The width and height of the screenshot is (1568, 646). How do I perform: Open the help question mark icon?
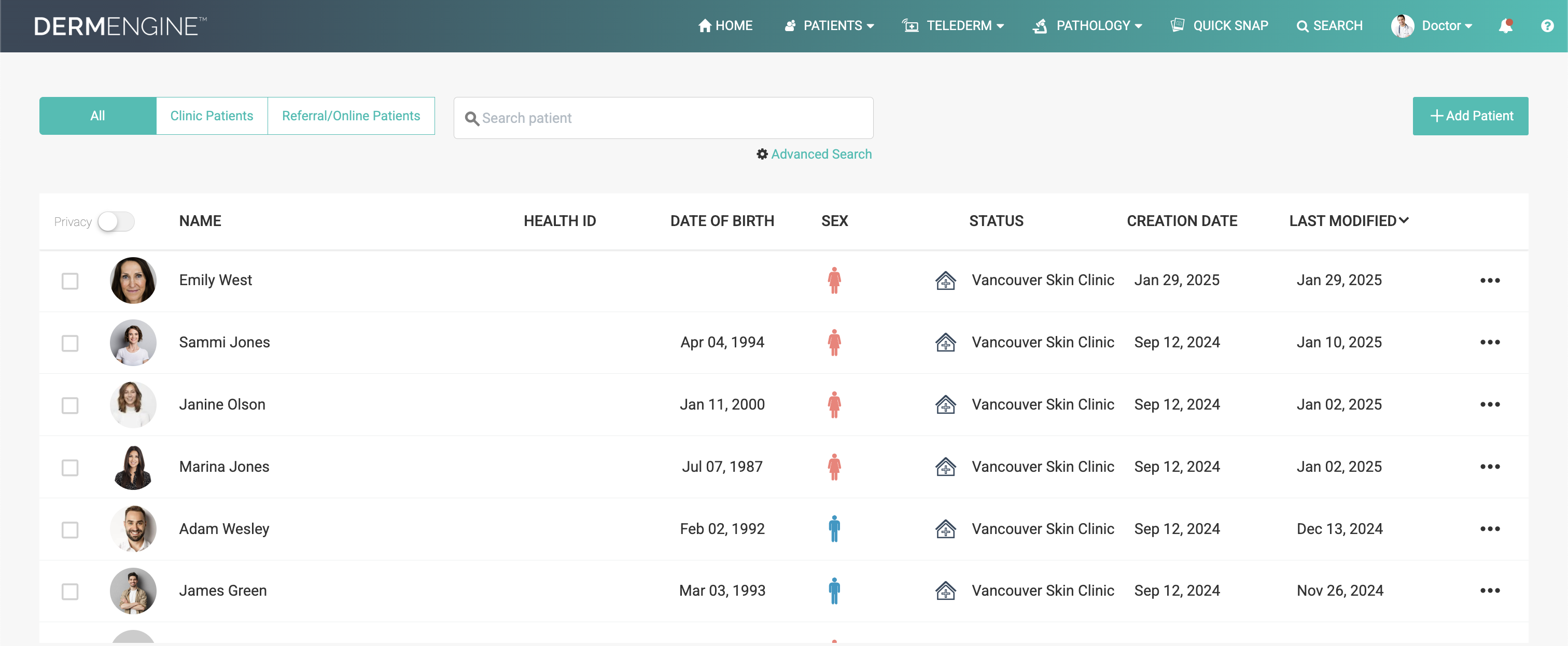pos(1547,25)
